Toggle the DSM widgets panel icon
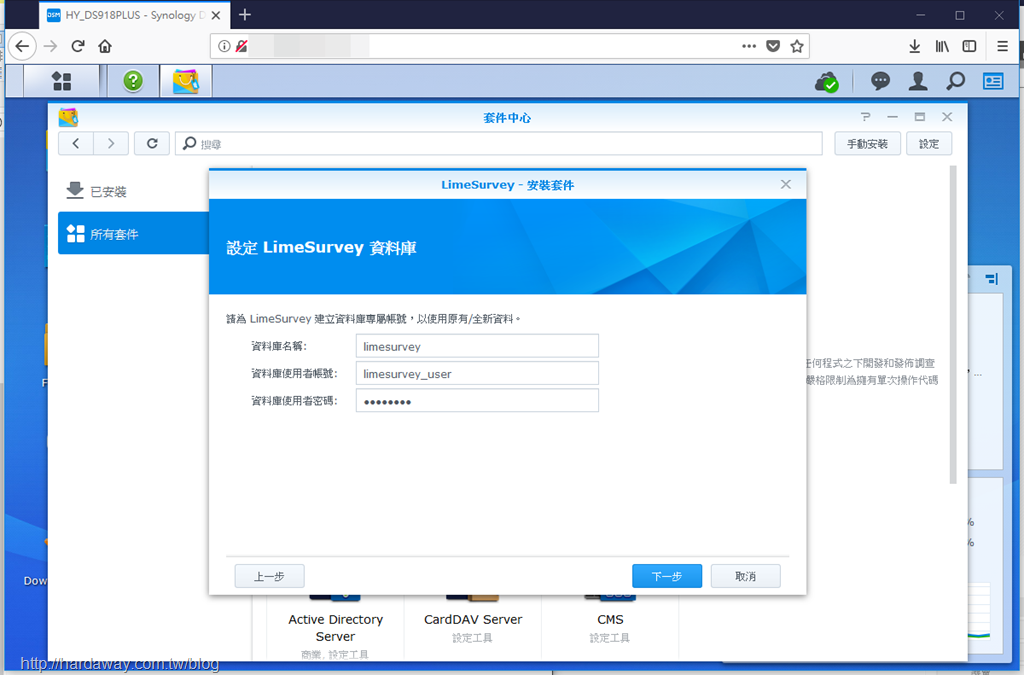The image size is (1024, 675). 993,81
